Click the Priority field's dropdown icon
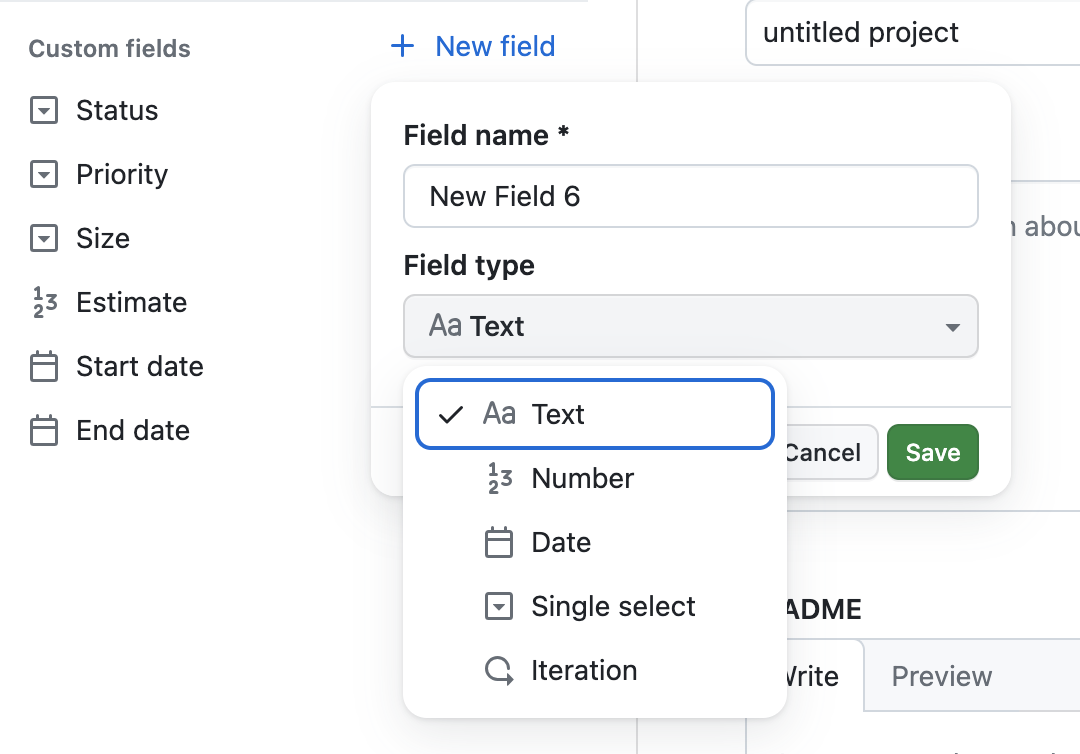Screen dimensions: 1080x754 point(44,174)
